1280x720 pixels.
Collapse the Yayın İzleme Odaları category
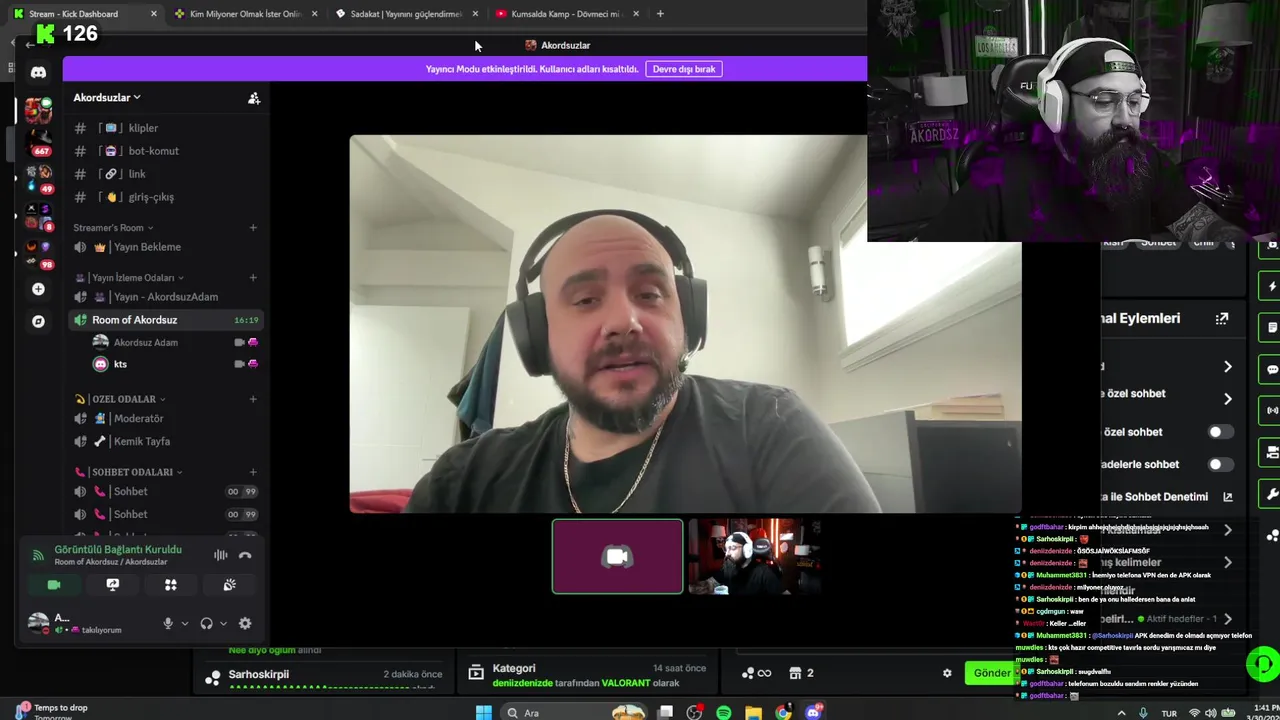(x=132, y=278)
